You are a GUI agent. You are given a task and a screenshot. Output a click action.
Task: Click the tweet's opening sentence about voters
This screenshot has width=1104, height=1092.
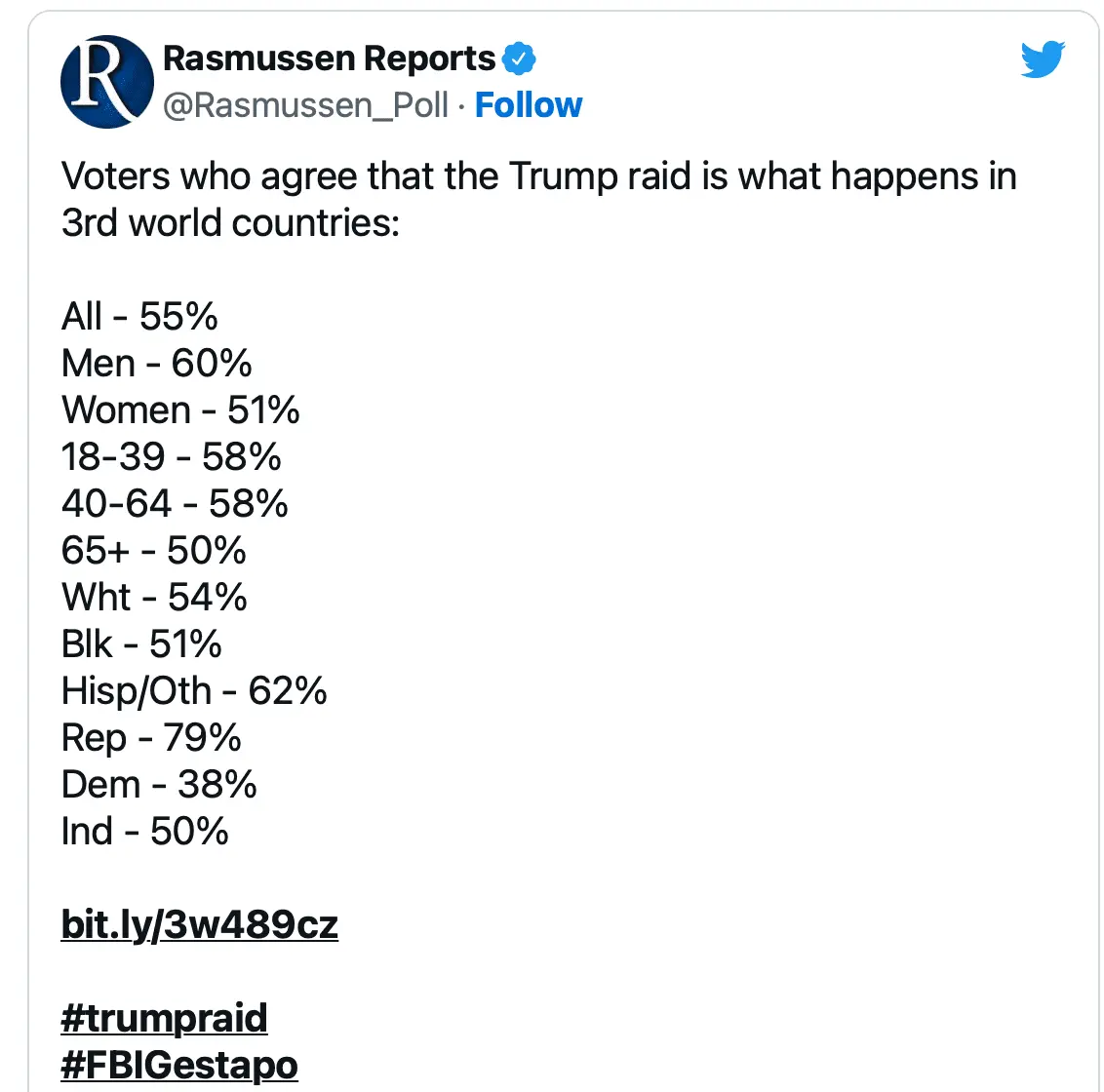pos(538,199)
